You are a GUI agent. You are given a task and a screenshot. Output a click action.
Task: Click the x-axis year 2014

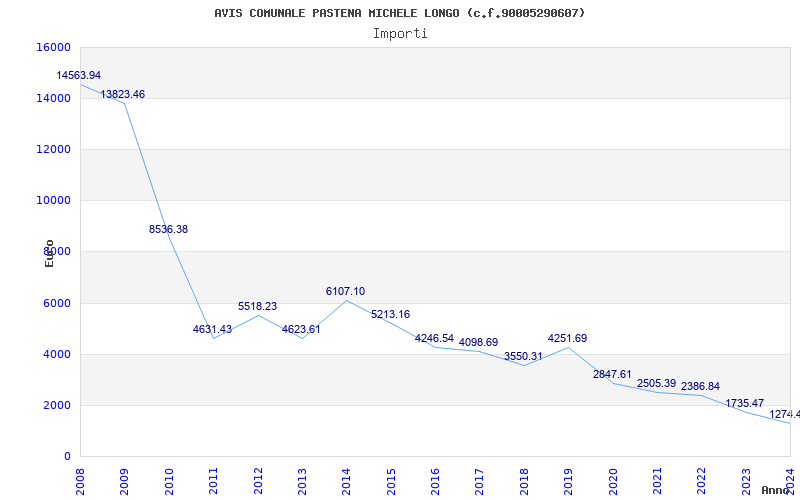(x=346, y=481)
